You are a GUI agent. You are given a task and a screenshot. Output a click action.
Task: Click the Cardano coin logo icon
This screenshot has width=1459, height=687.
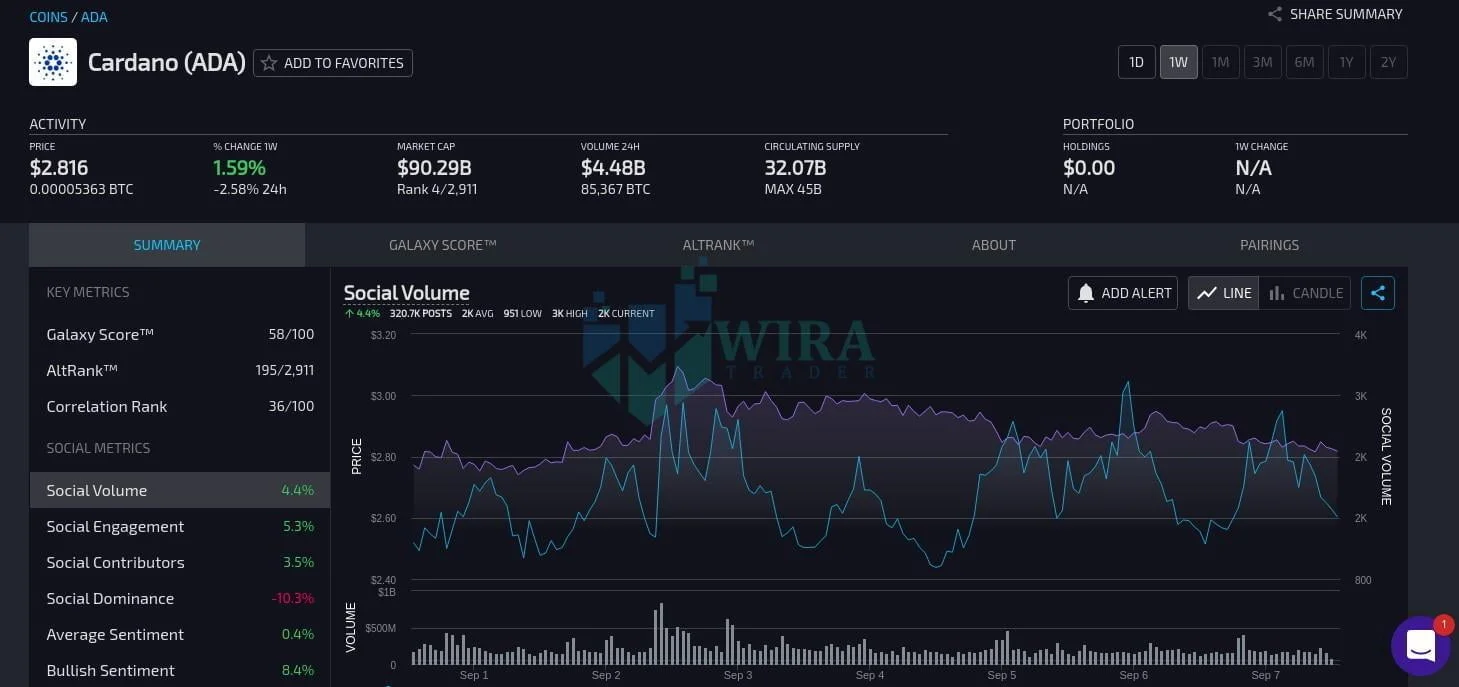tap(53, 63)
